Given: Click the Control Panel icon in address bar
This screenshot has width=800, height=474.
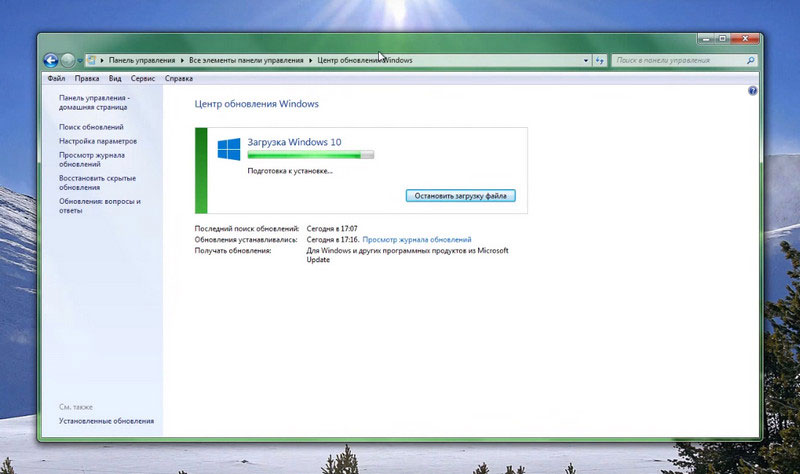Looking at the screenshot, I should coord(92,60).
